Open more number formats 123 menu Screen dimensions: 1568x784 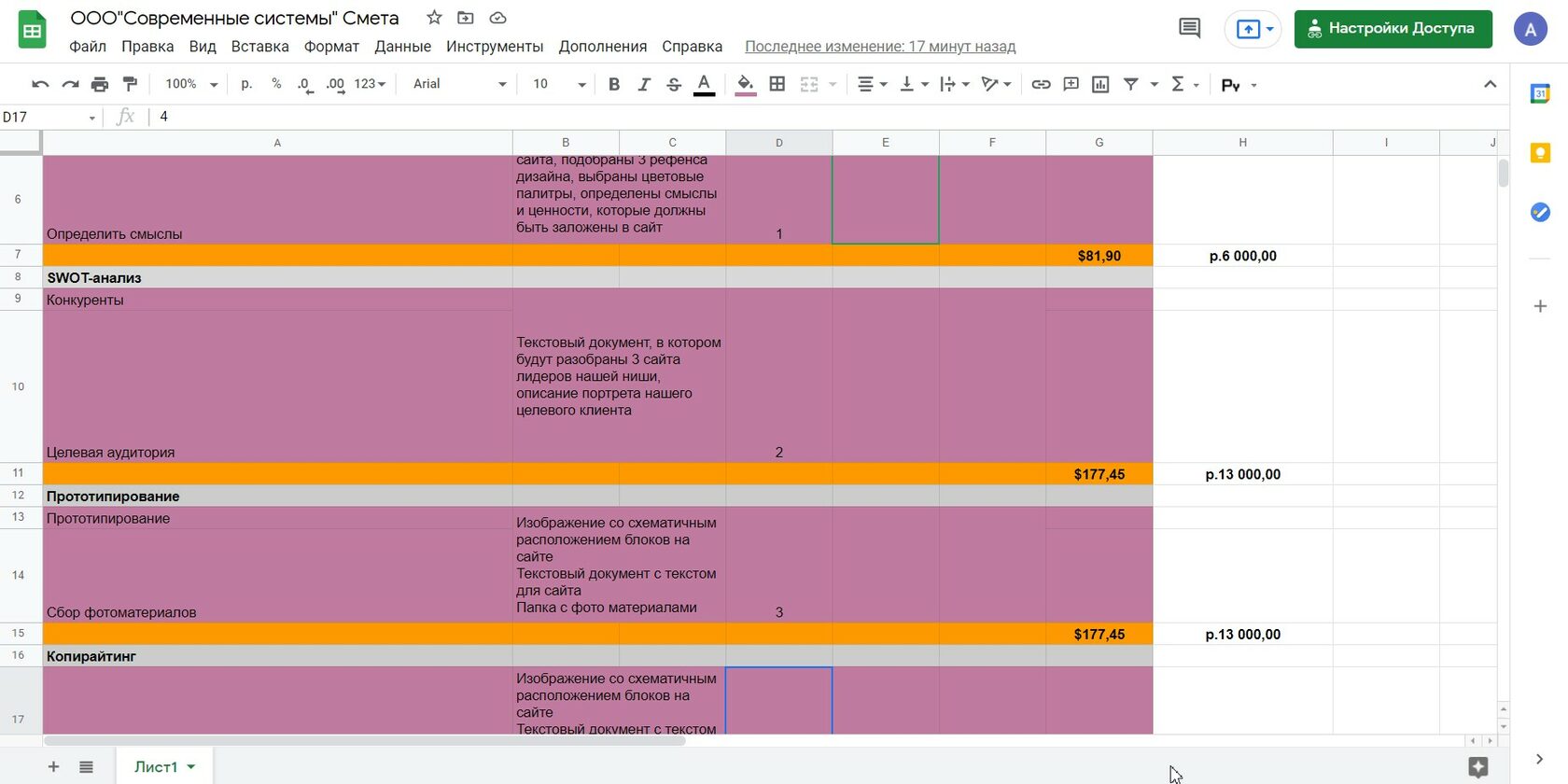pos(370,84)
